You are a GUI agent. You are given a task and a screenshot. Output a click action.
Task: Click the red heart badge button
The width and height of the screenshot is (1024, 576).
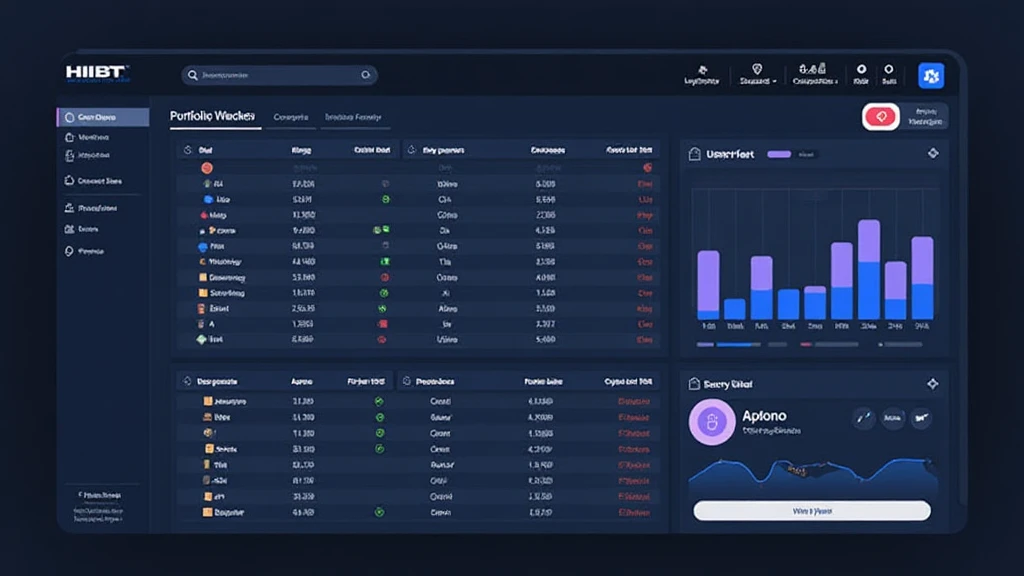881,117
